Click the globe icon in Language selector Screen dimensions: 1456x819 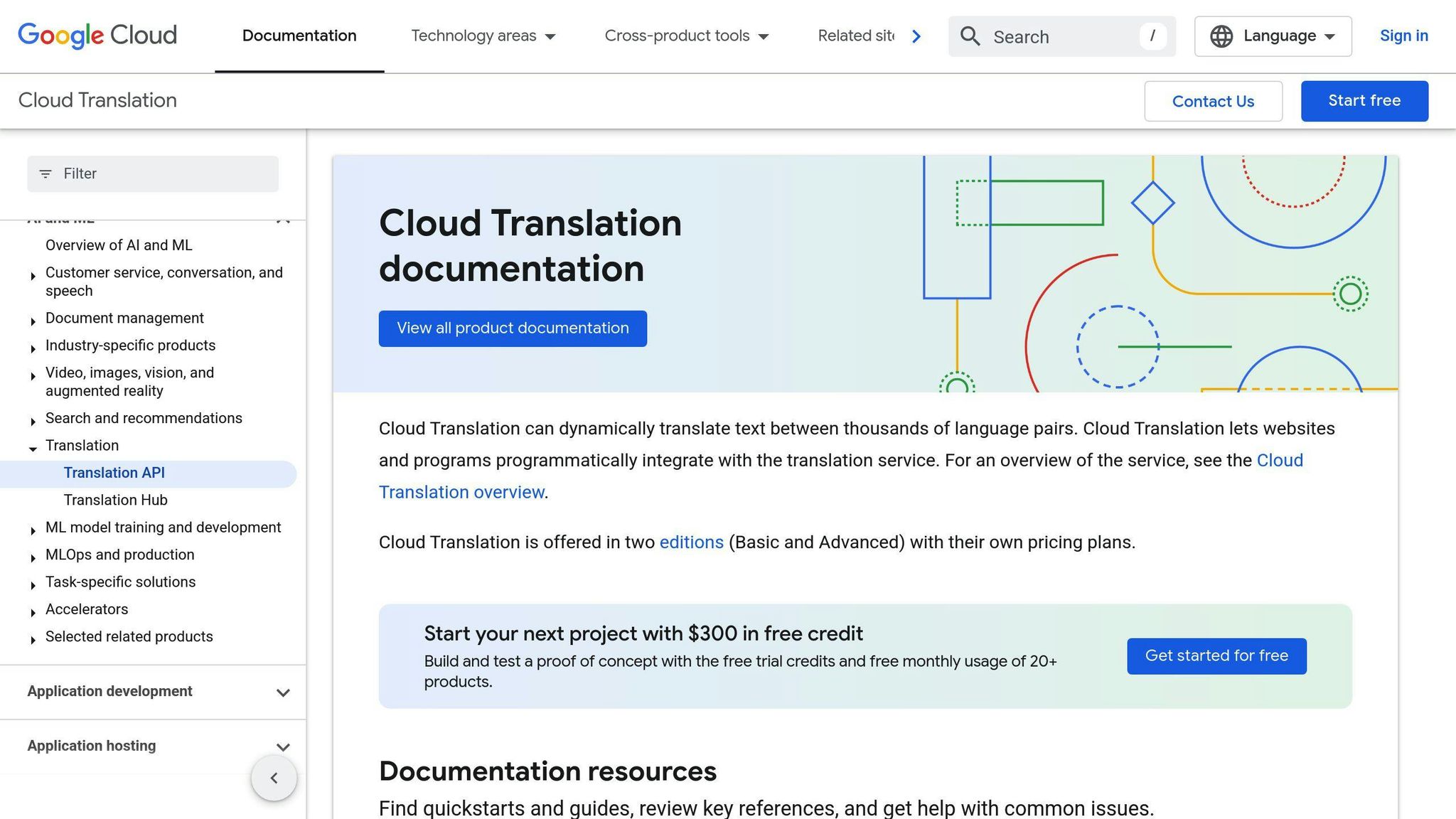1221,36
